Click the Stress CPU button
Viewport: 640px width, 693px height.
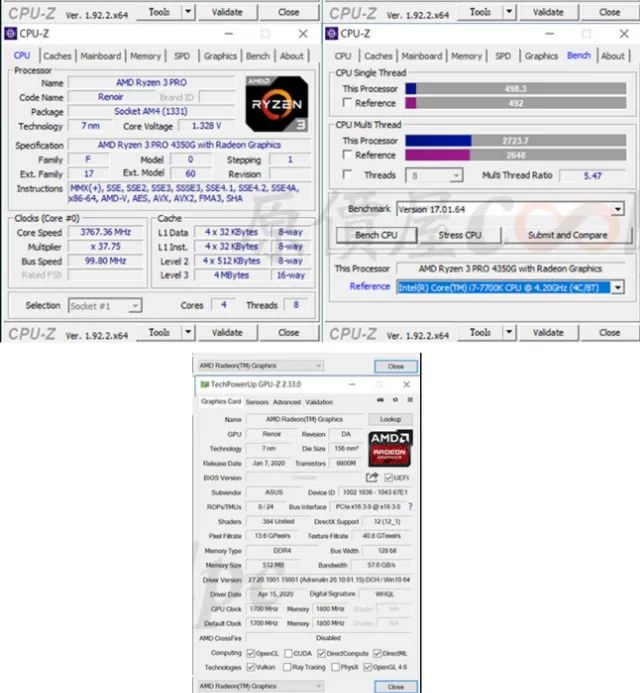click(460, 235)
